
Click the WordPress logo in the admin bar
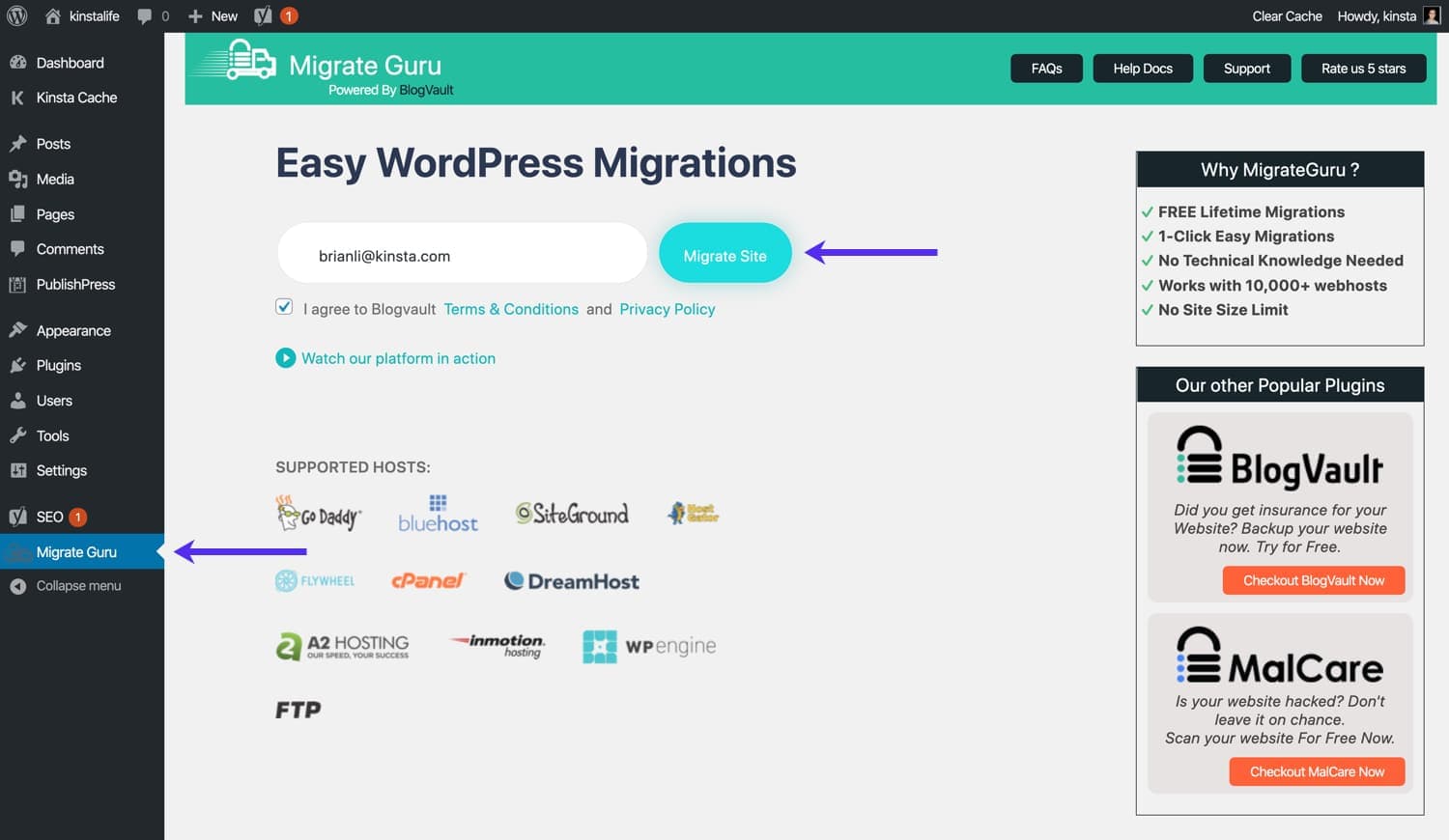15,15
